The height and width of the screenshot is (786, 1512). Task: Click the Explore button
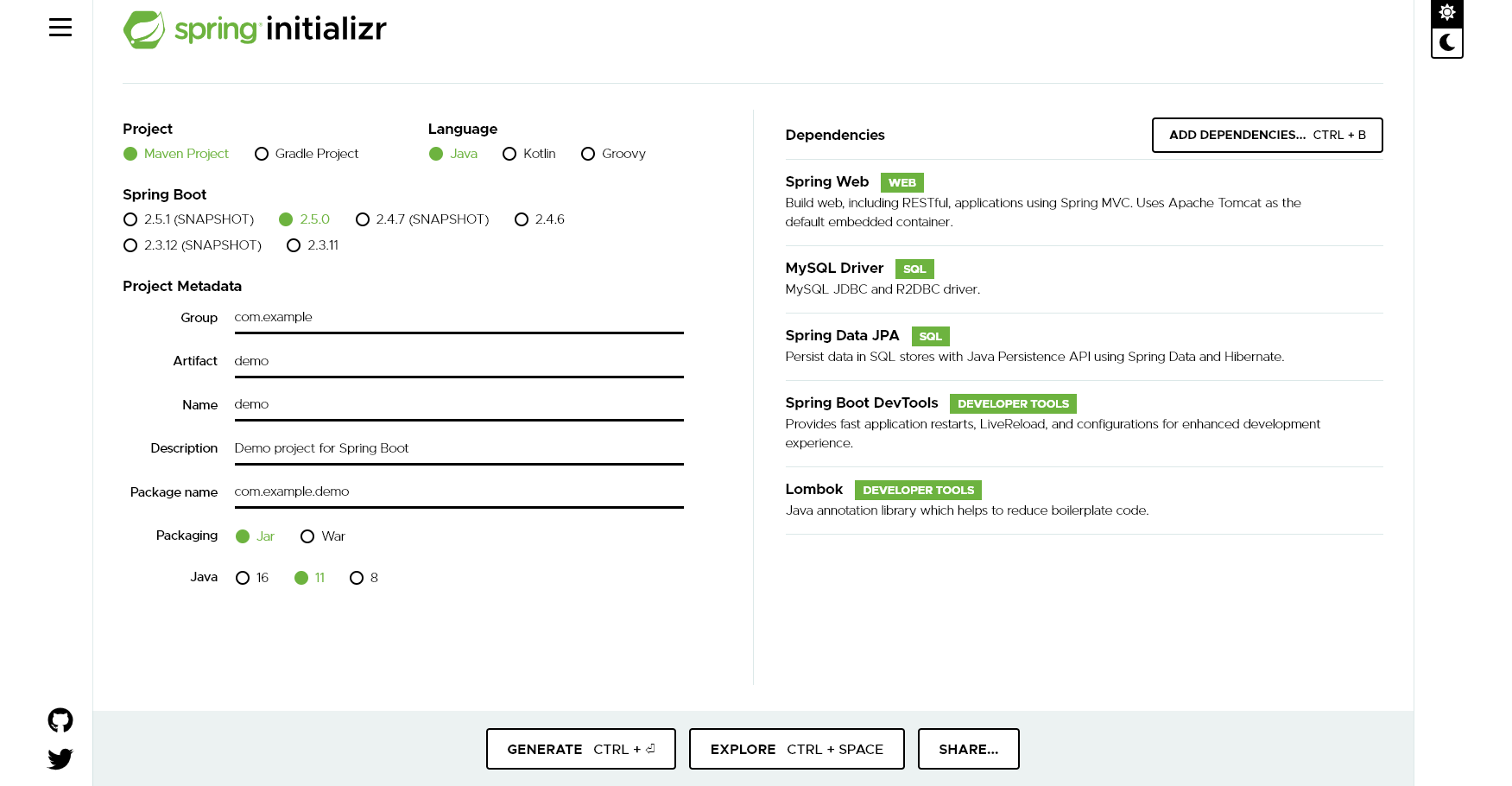(795, 749)
